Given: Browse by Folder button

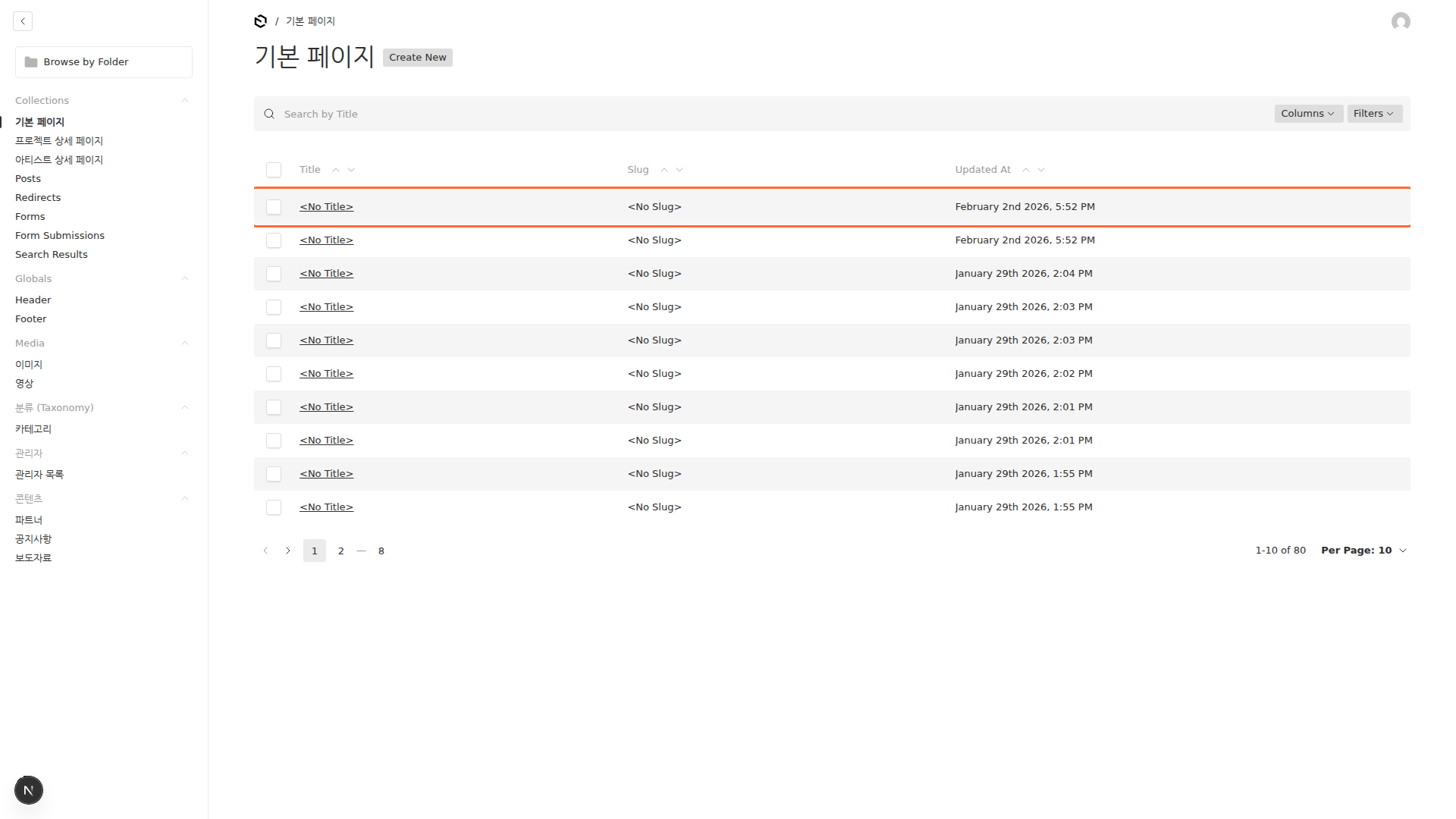Looking at the screenshot, I should [104, 62].
